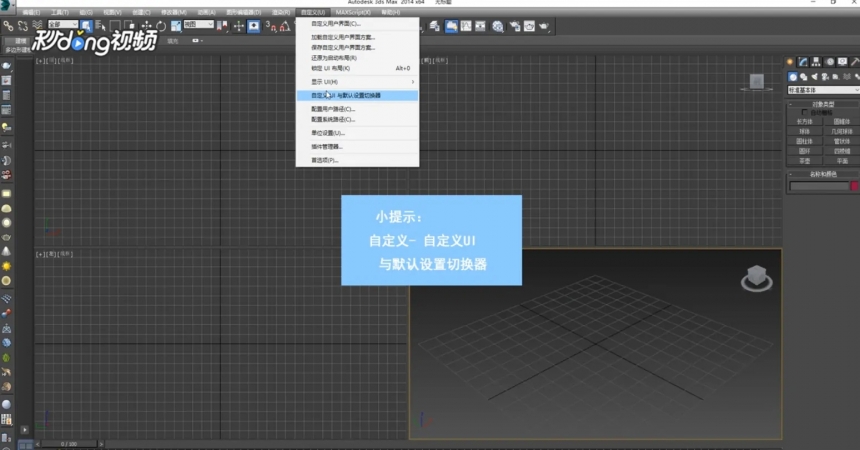This screenshot has width=860, height=450.
Task: Select Custom UI and Defaults Switcher entry
Action: coord(357,95)
